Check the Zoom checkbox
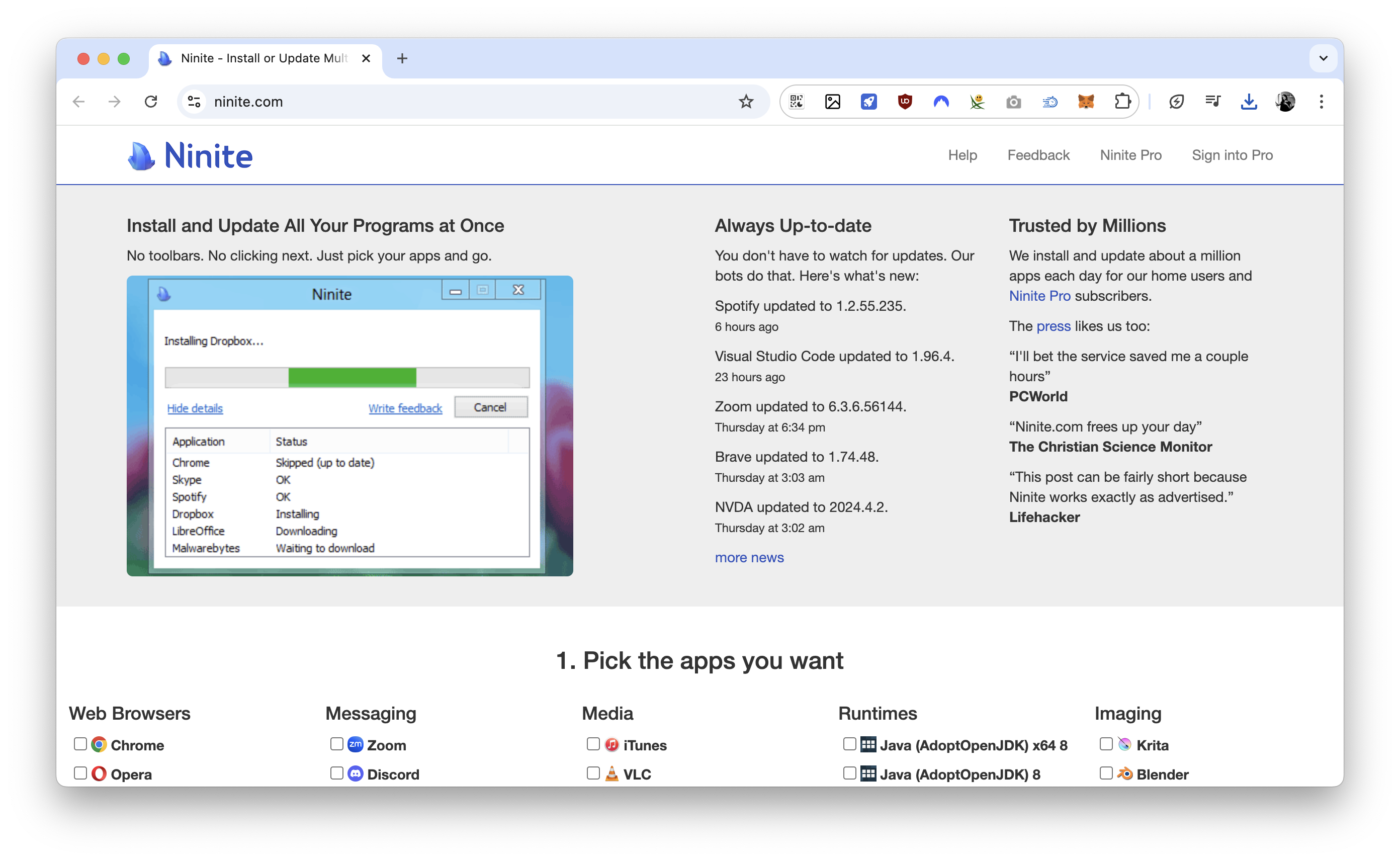This screenshot has height=861, width=1400. coord(336,744)
